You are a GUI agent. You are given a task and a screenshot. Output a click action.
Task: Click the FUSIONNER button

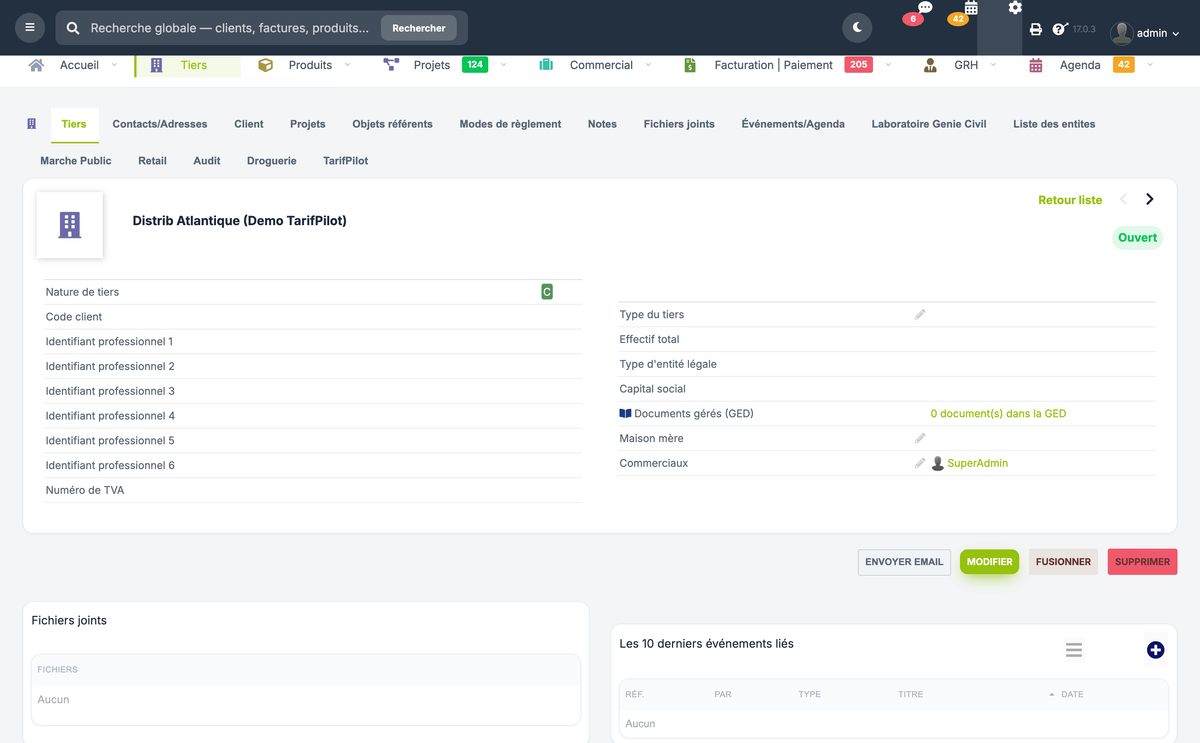point(1063,562)
